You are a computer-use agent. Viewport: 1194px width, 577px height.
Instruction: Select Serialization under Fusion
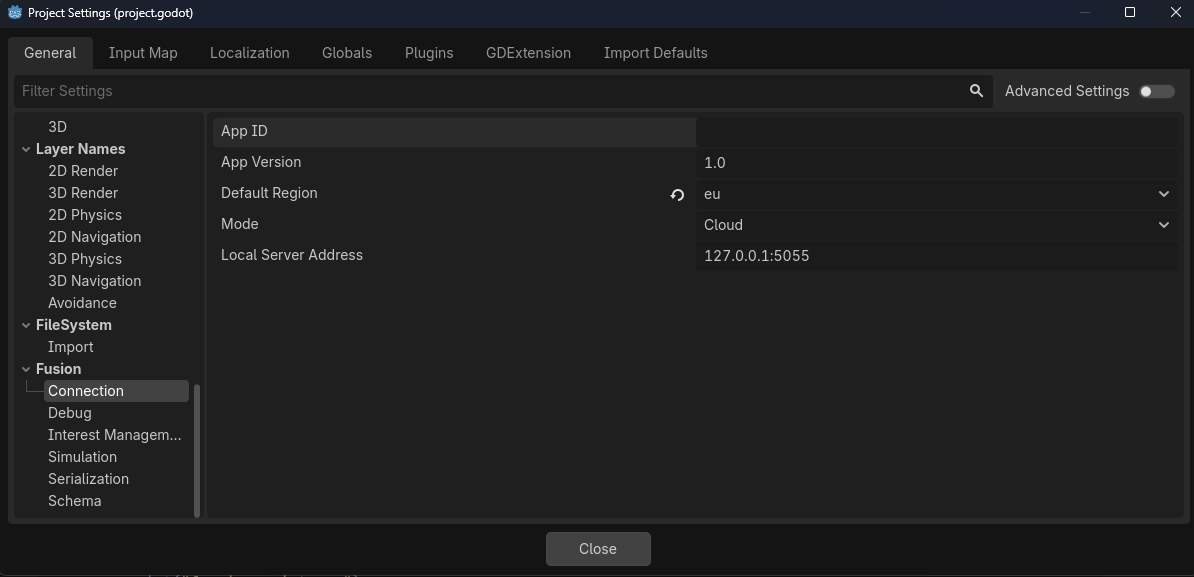click(x=88, y=480)
